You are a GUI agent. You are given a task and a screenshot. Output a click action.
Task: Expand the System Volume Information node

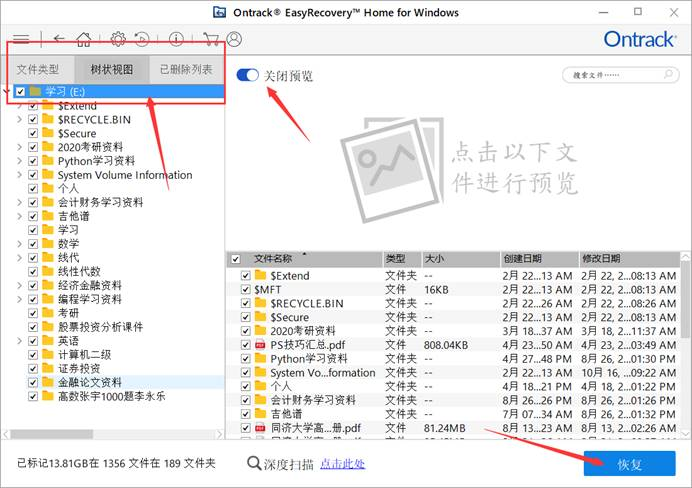tap(19, 175)
